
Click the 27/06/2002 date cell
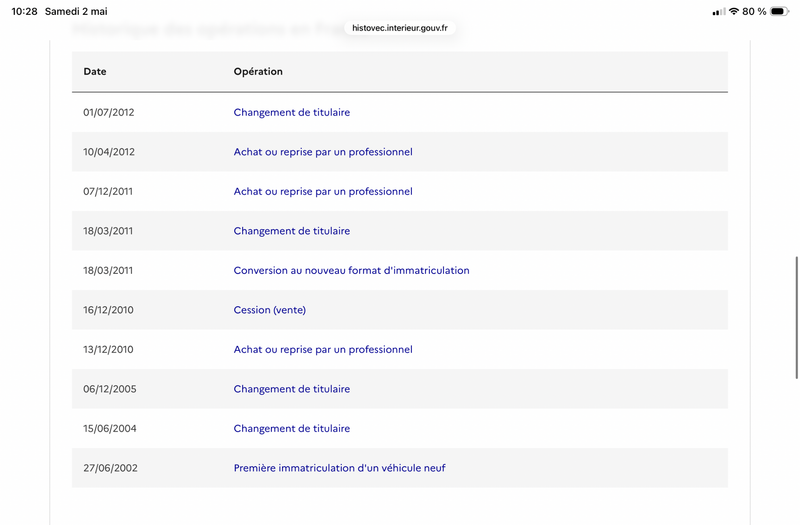coord(110,468)
